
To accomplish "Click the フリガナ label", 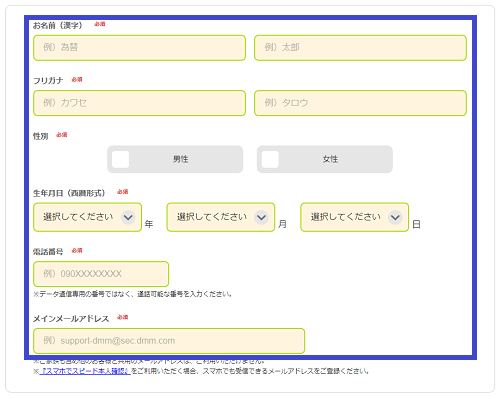I will pos(48,80).
